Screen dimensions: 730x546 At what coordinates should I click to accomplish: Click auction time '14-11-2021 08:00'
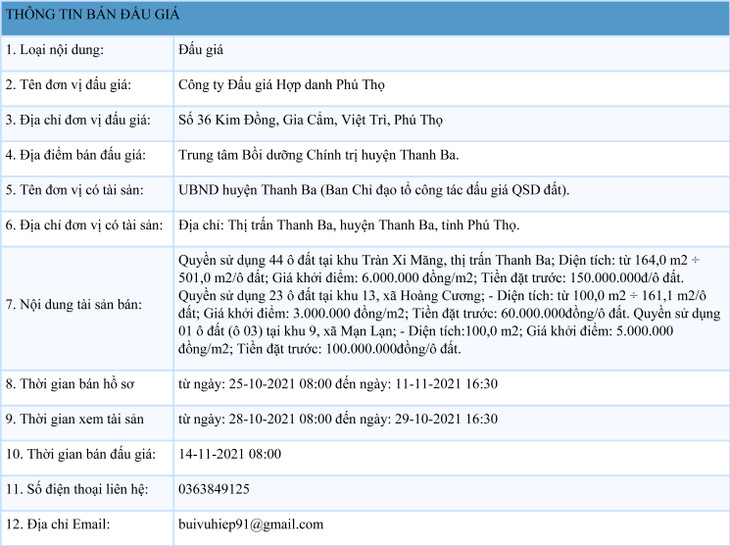pos(229,453)
